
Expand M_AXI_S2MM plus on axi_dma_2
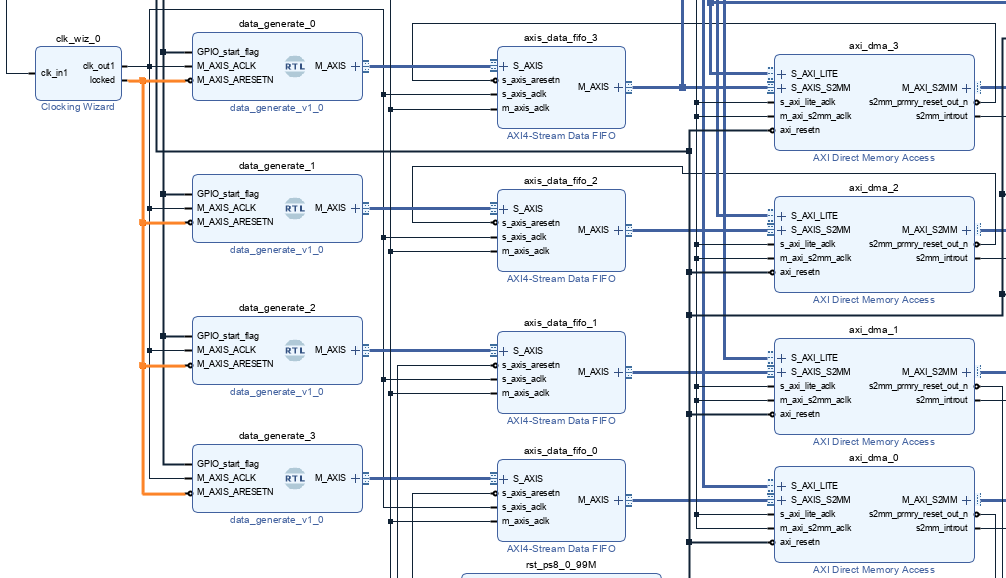966,230
